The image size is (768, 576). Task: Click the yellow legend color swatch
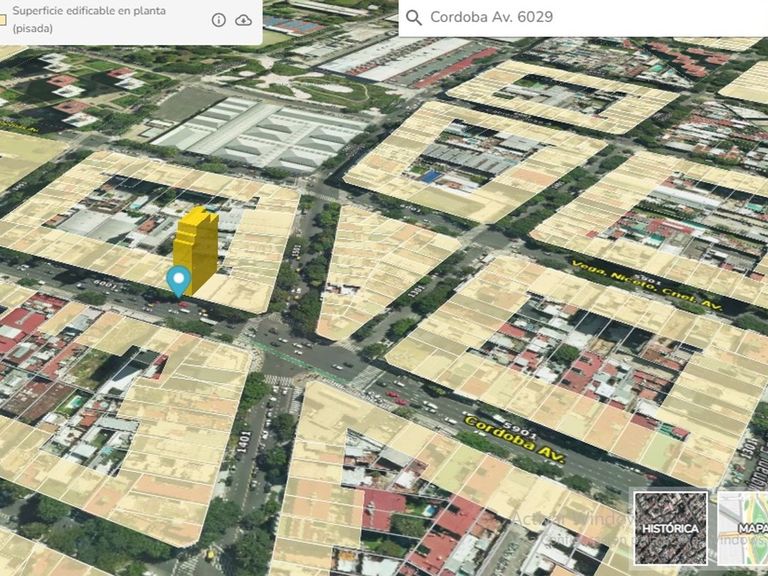pos(3,20)
